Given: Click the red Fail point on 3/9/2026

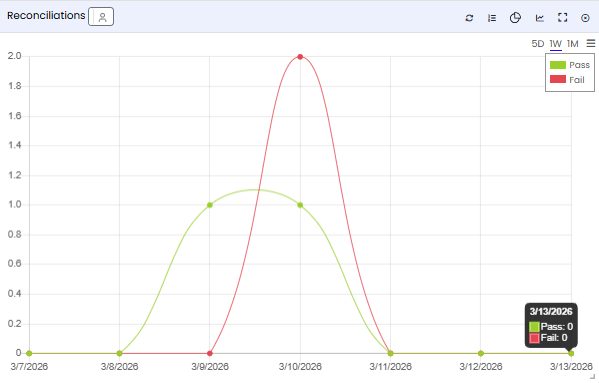Looking at the screenshot, I should point(210,354).
